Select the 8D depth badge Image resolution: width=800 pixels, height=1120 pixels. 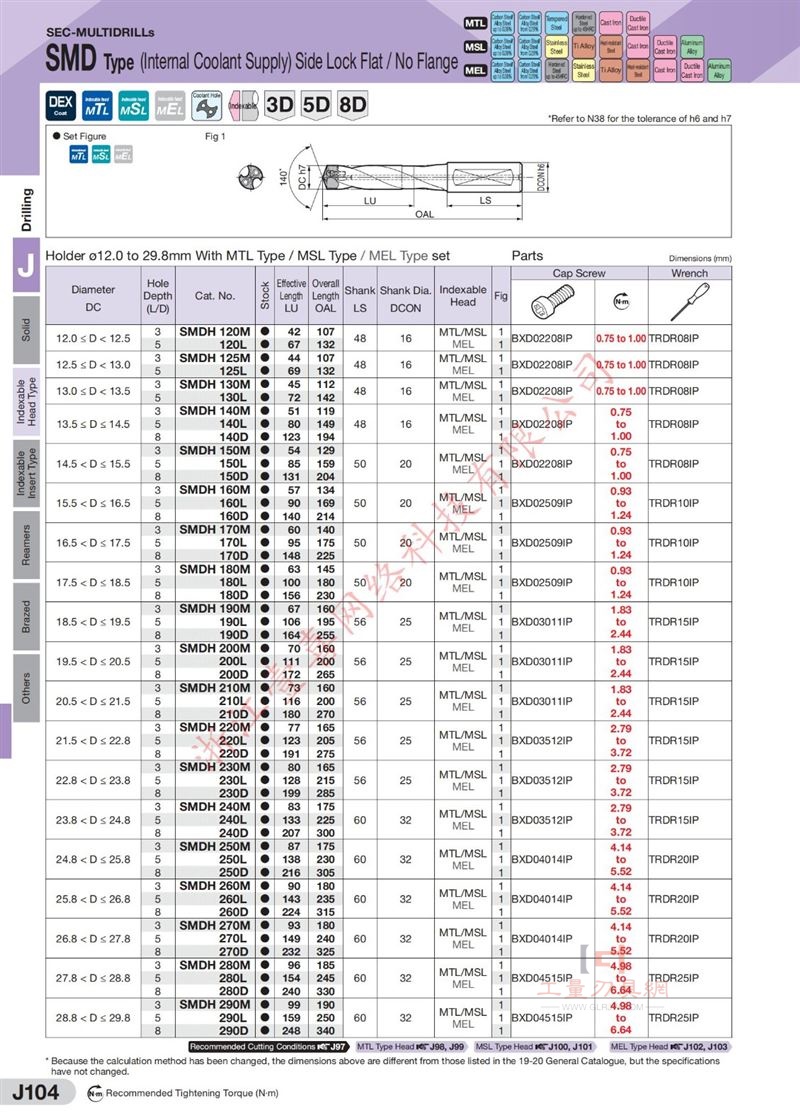(x=352, y=105)
